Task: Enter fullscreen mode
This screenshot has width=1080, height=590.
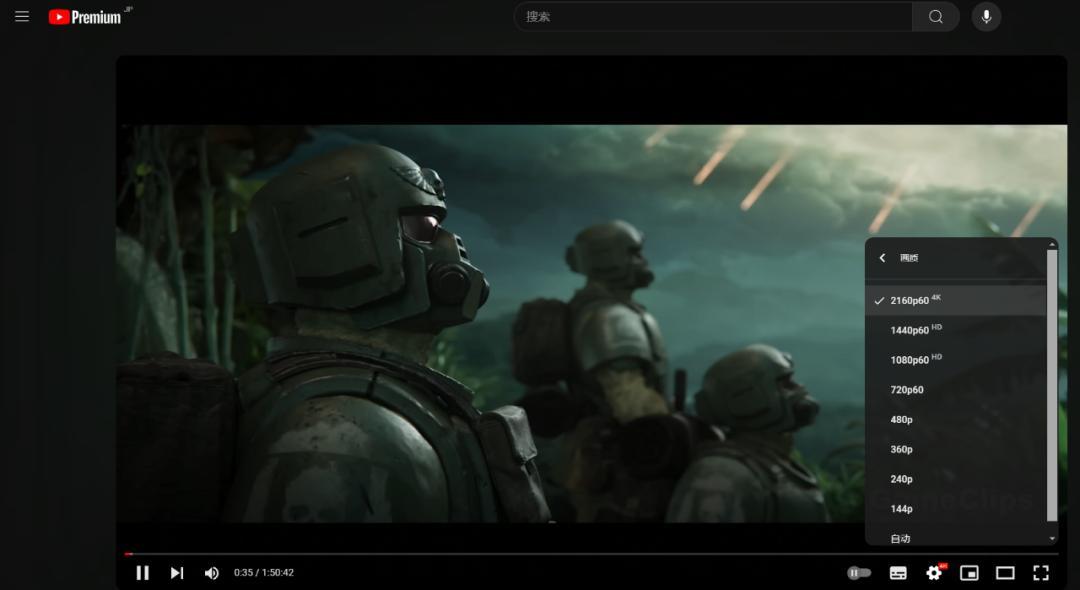Action: (1041, 573)
